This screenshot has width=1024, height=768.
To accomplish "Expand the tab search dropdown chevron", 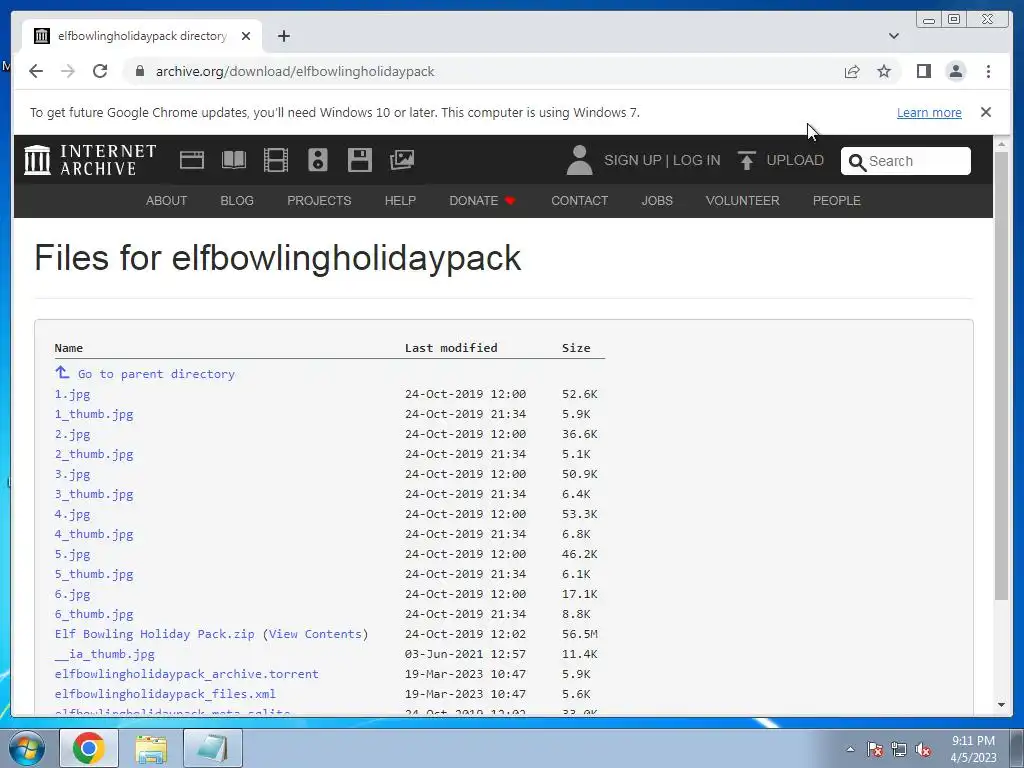I will [893, 36].
